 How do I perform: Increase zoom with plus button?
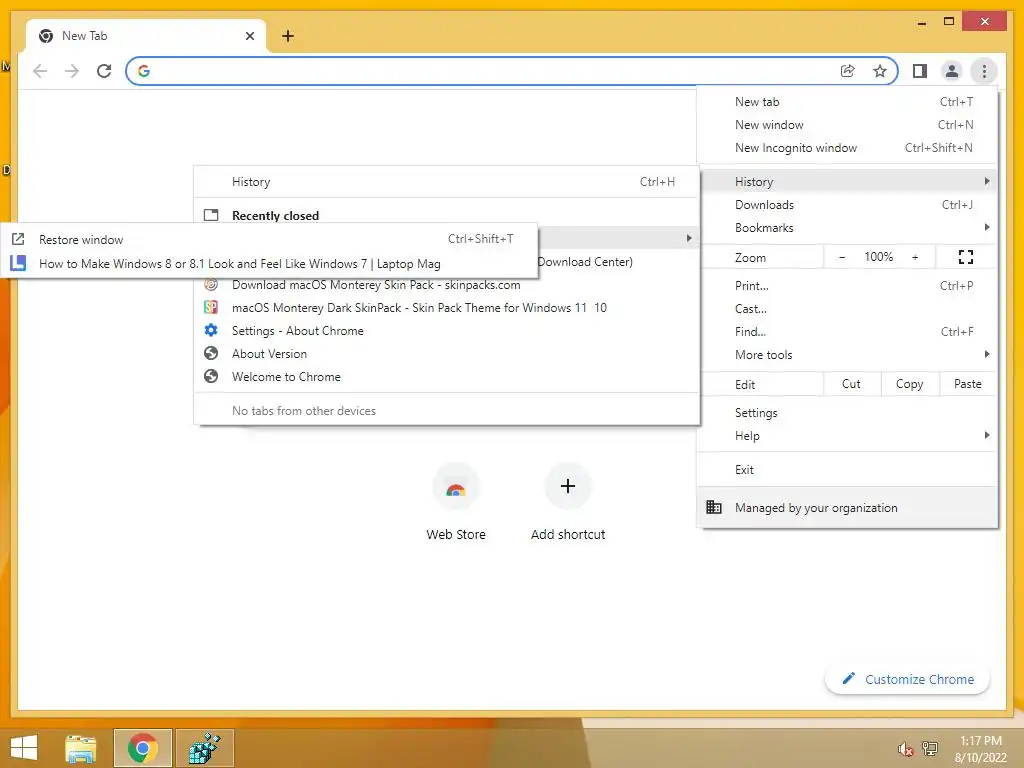(915, 257)
